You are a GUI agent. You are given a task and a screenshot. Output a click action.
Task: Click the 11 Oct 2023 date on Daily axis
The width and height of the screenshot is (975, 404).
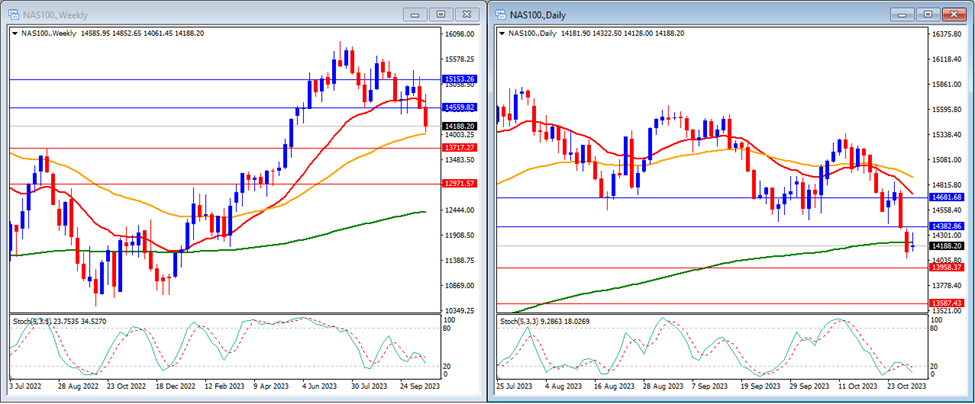(x=858, y=385)
